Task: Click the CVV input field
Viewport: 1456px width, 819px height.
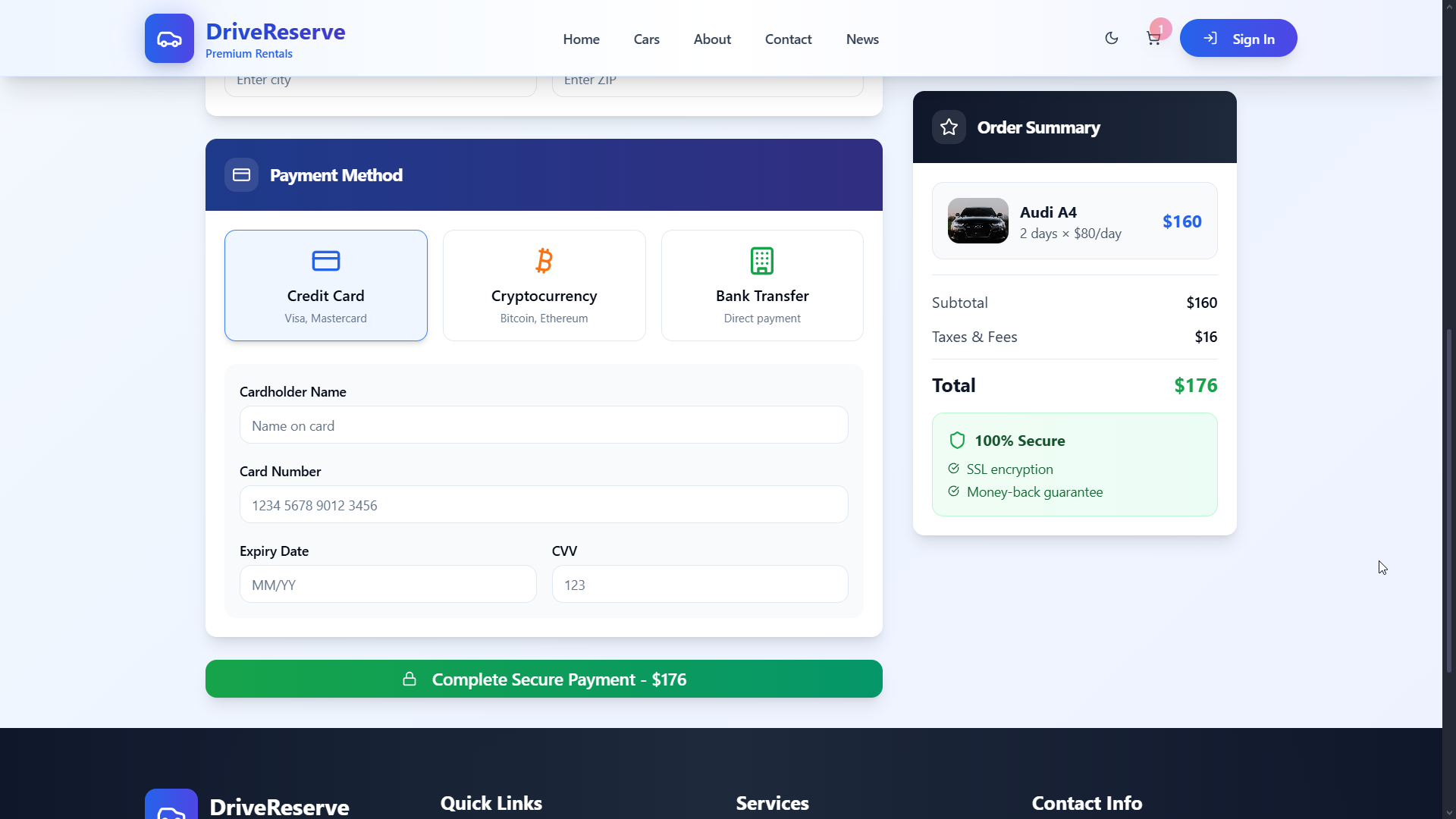Action: click(699, 585)
